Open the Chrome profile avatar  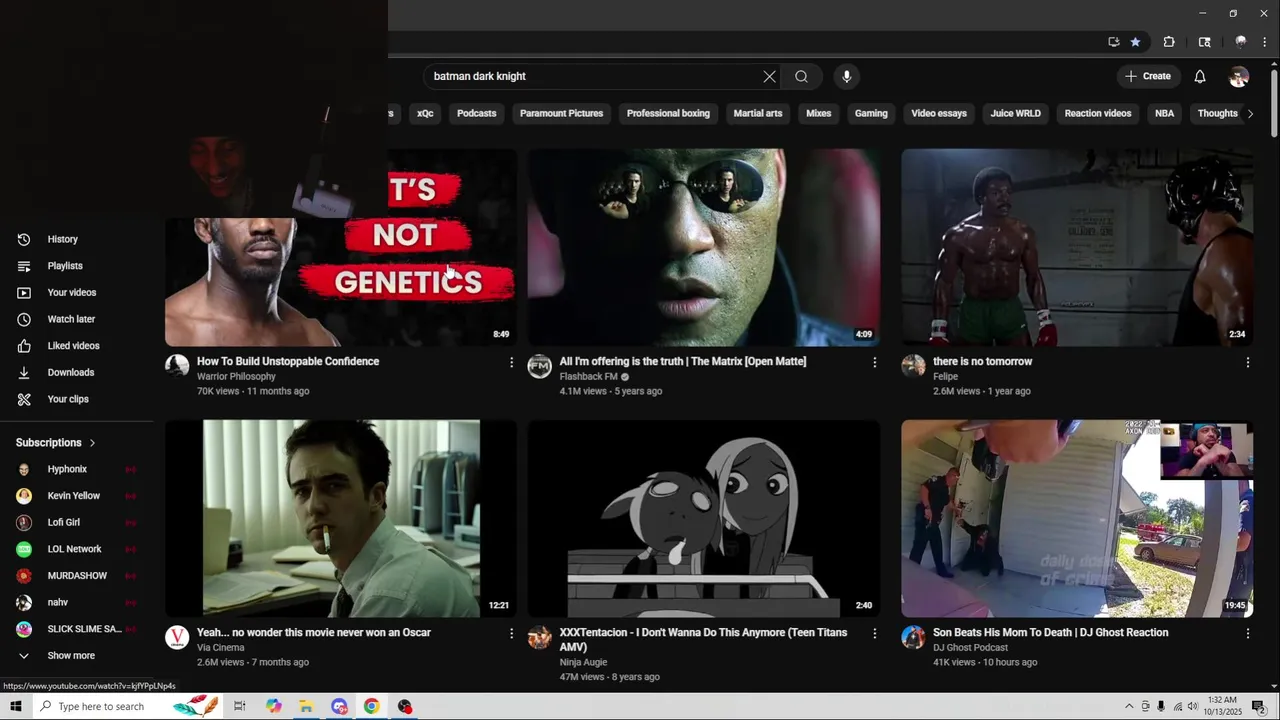click(1241, 42)
